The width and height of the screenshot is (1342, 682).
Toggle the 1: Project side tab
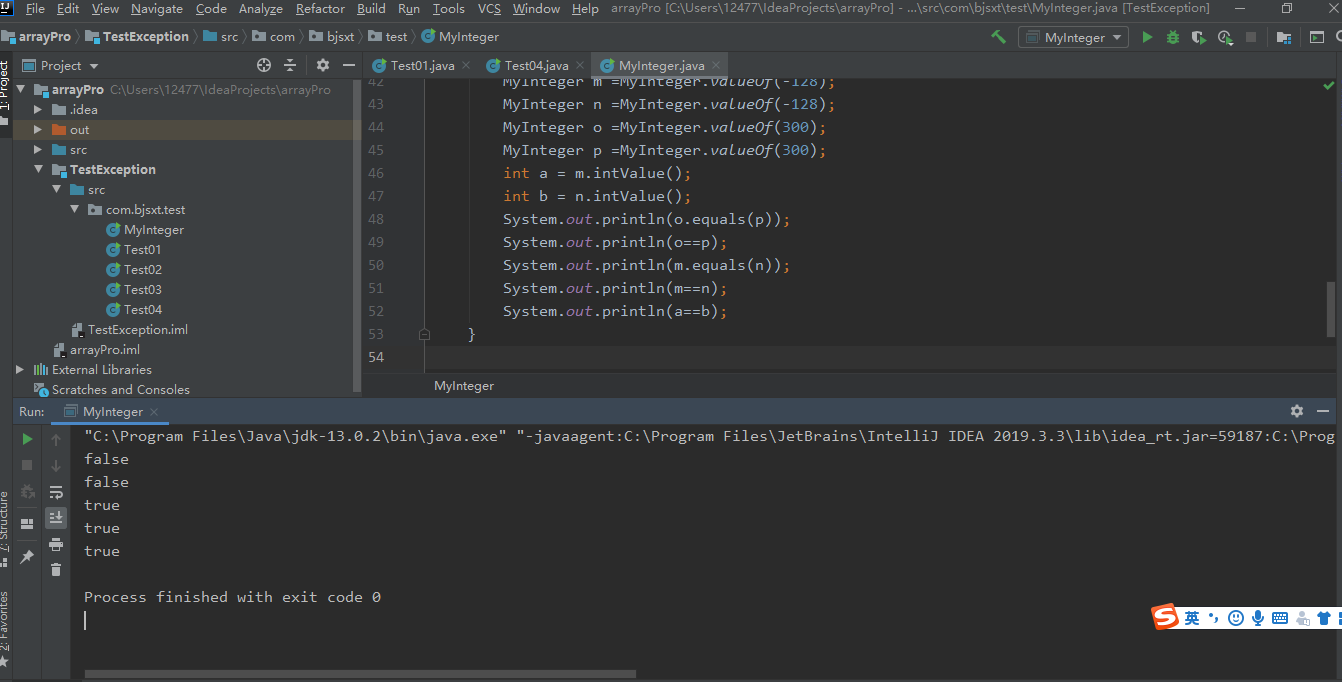click(5, 91)
